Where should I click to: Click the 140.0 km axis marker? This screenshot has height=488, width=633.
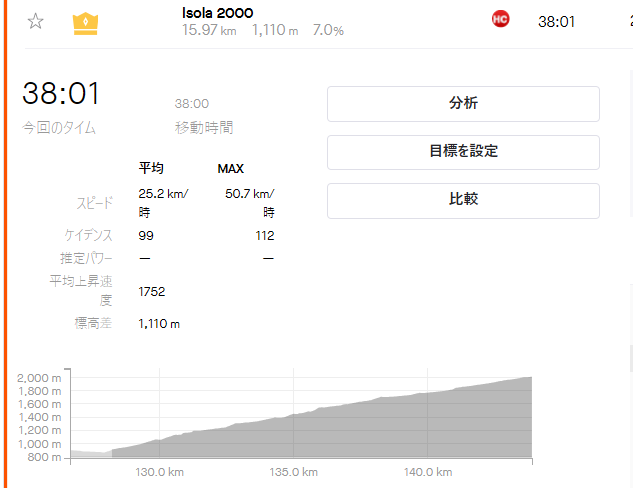point(427,472)
